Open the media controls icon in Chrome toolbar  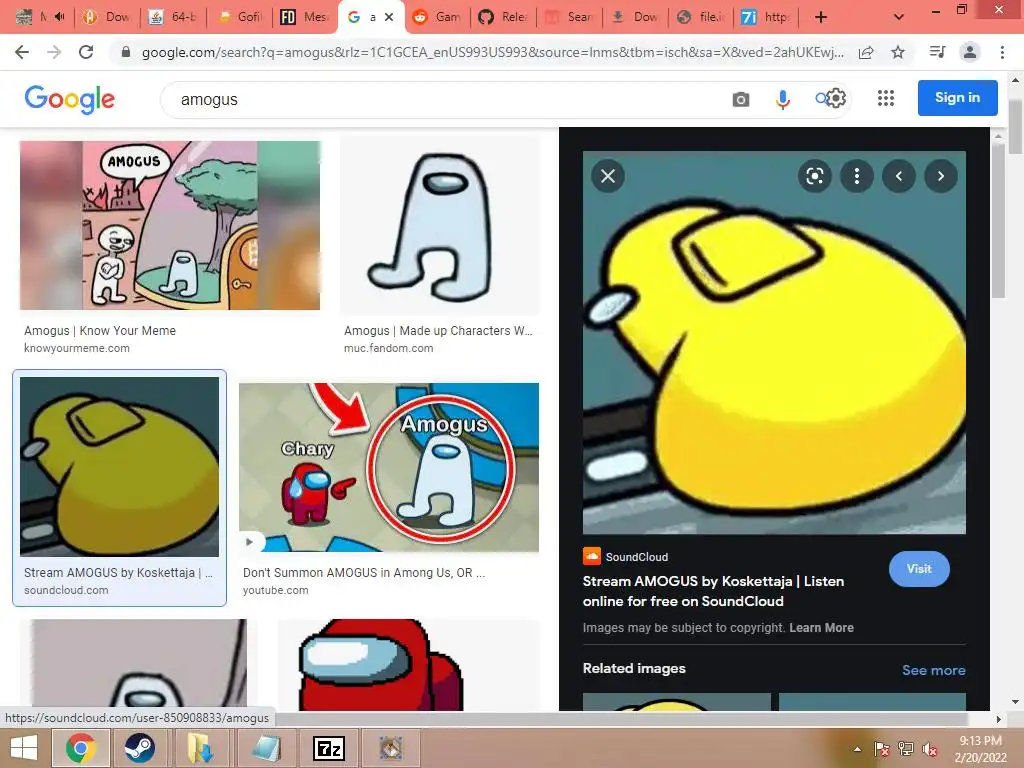click(x=937, y=52)
